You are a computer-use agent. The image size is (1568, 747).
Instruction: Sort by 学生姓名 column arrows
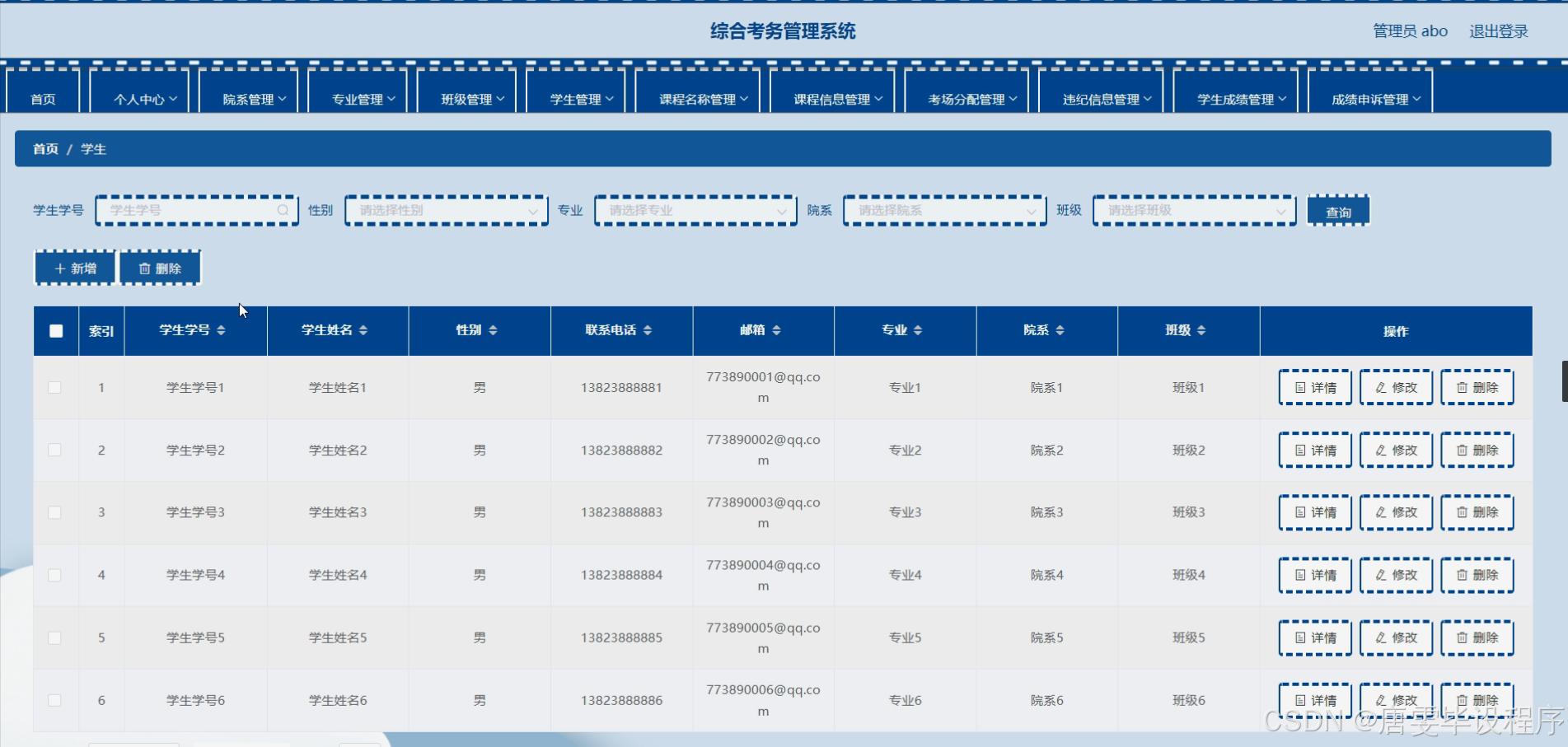pyautogui.click(x=363, y=330)
